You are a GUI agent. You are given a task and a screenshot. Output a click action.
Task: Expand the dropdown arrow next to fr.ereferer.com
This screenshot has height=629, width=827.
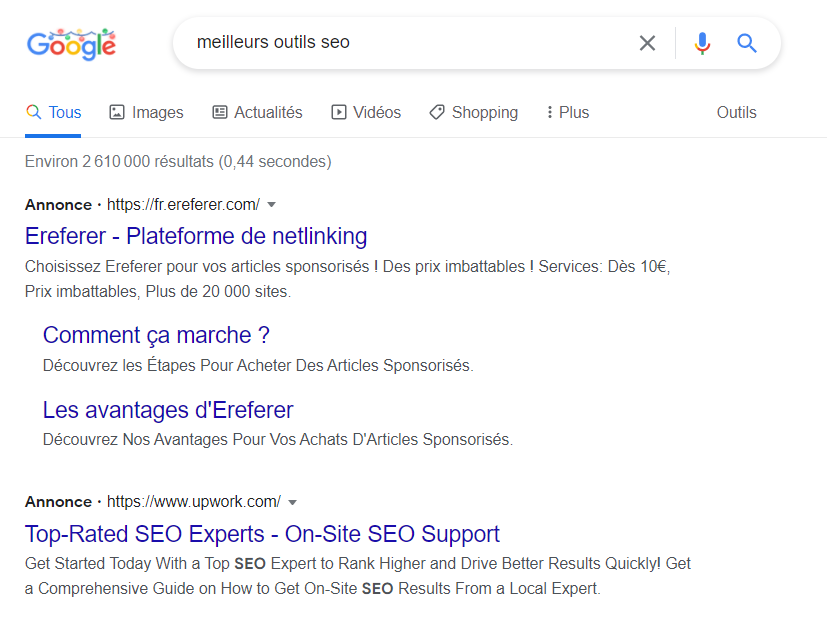[271, 204]
